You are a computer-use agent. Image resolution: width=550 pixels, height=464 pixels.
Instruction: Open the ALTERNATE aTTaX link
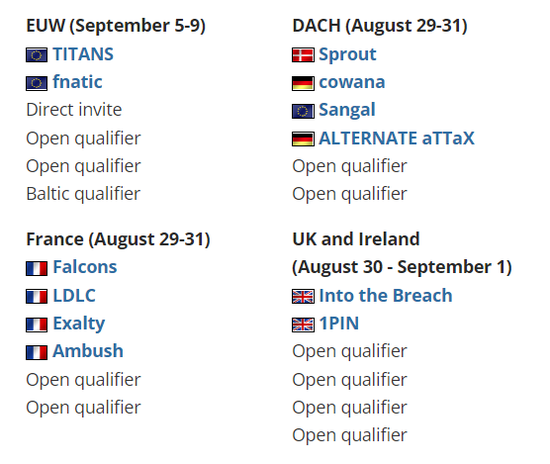tap(397, 138)
